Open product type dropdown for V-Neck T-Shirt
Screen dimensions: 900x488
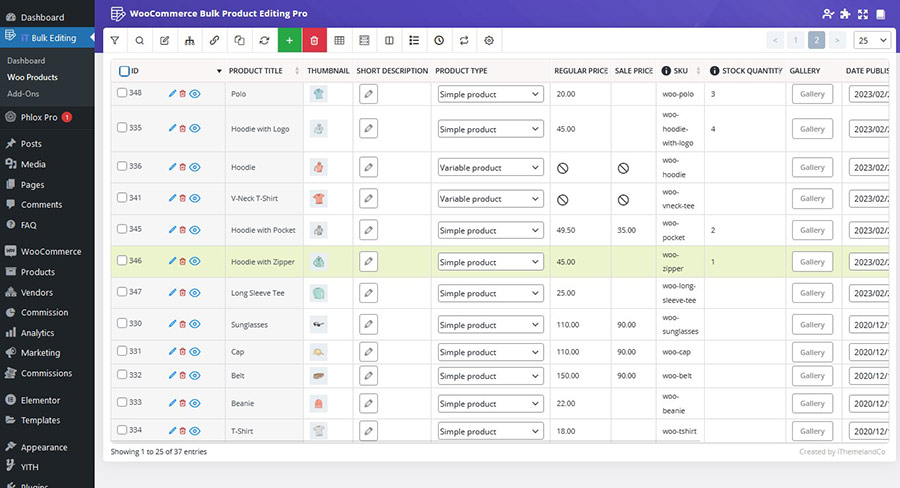pos(490,199)
